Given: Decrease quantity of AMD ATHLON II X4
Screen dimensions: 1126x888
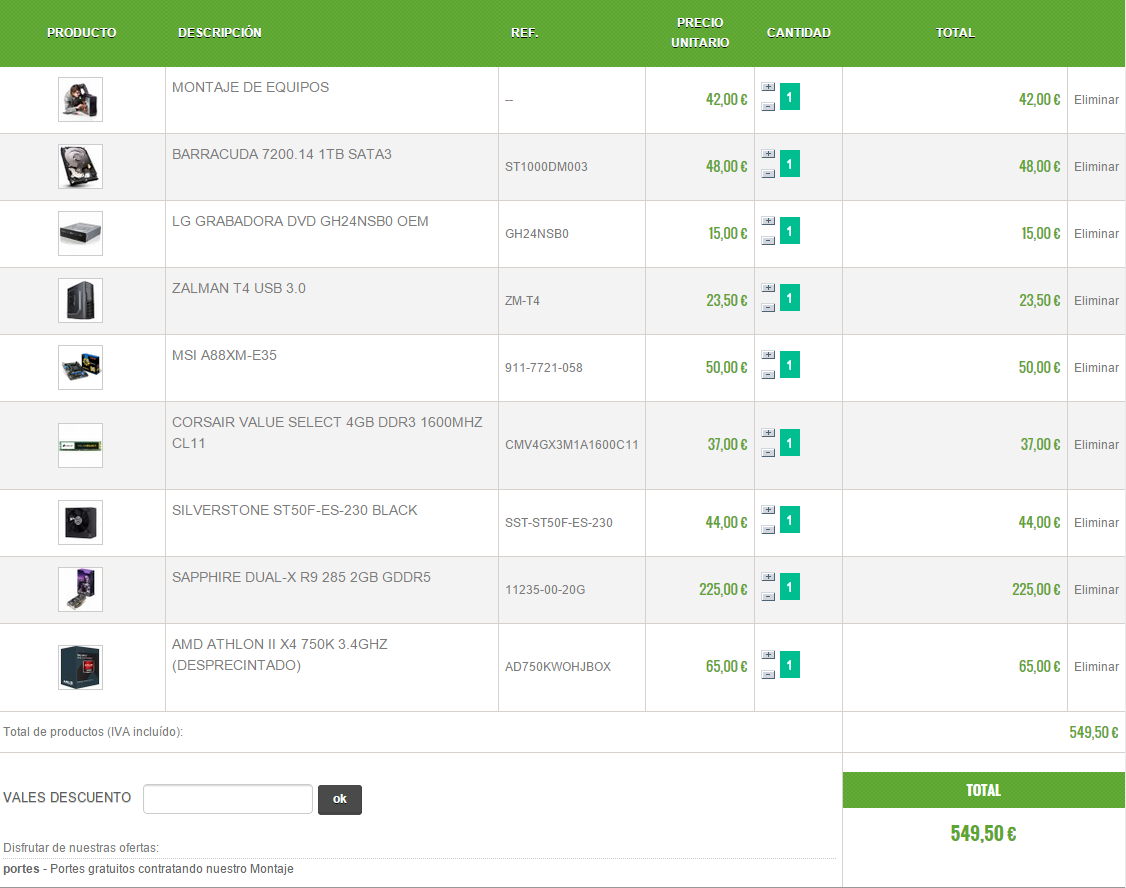Looking at the screenshot, I should [x=768, y=675].
